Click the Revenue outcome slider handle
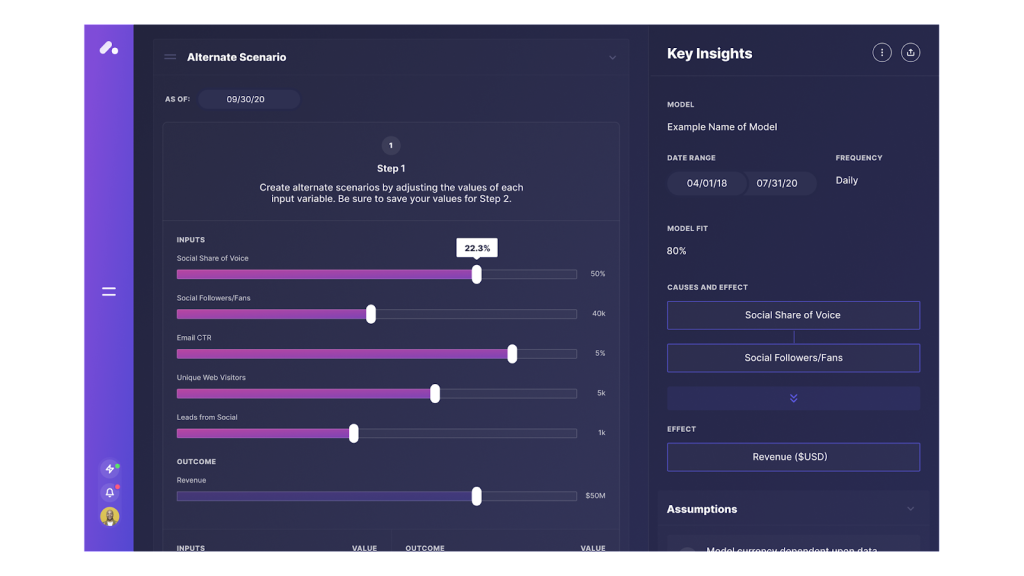The height and width of the screenshot is (576, 1024). [477, 496]
